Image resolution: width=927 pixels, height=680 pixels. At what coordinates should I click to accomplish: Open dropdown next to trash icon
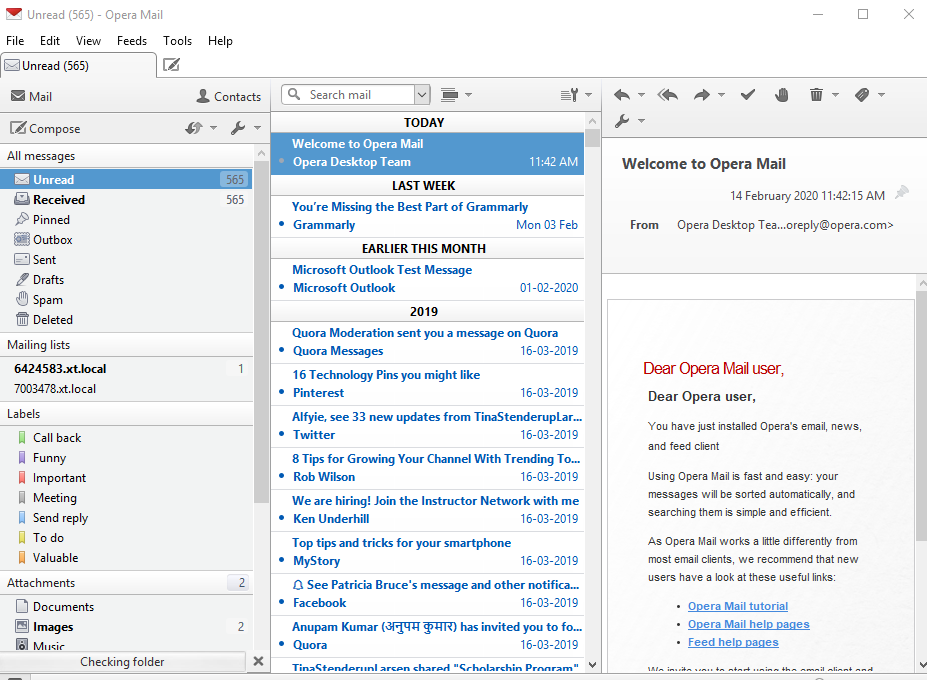(835, 95)
